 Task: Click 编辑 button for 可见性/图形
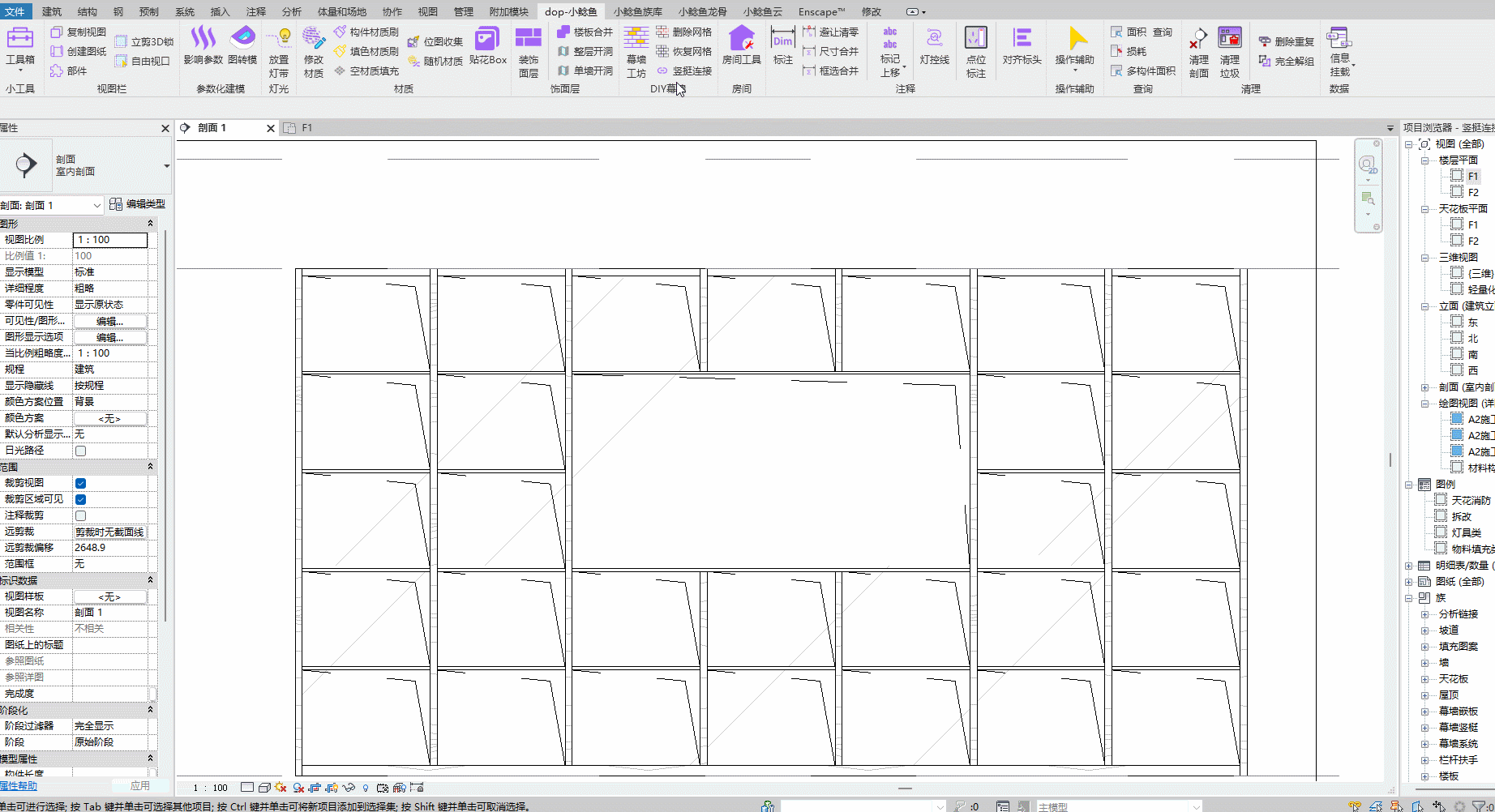110,321
